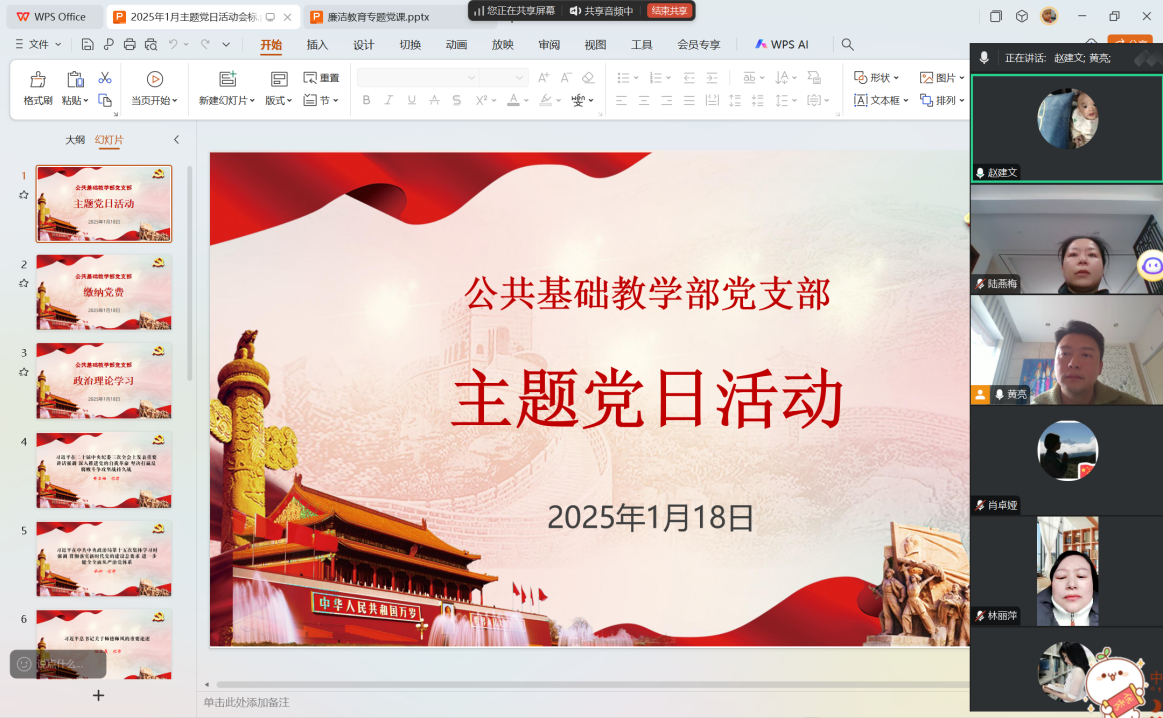
Task: Open the font size dropdown
Action: pos(519,77)
